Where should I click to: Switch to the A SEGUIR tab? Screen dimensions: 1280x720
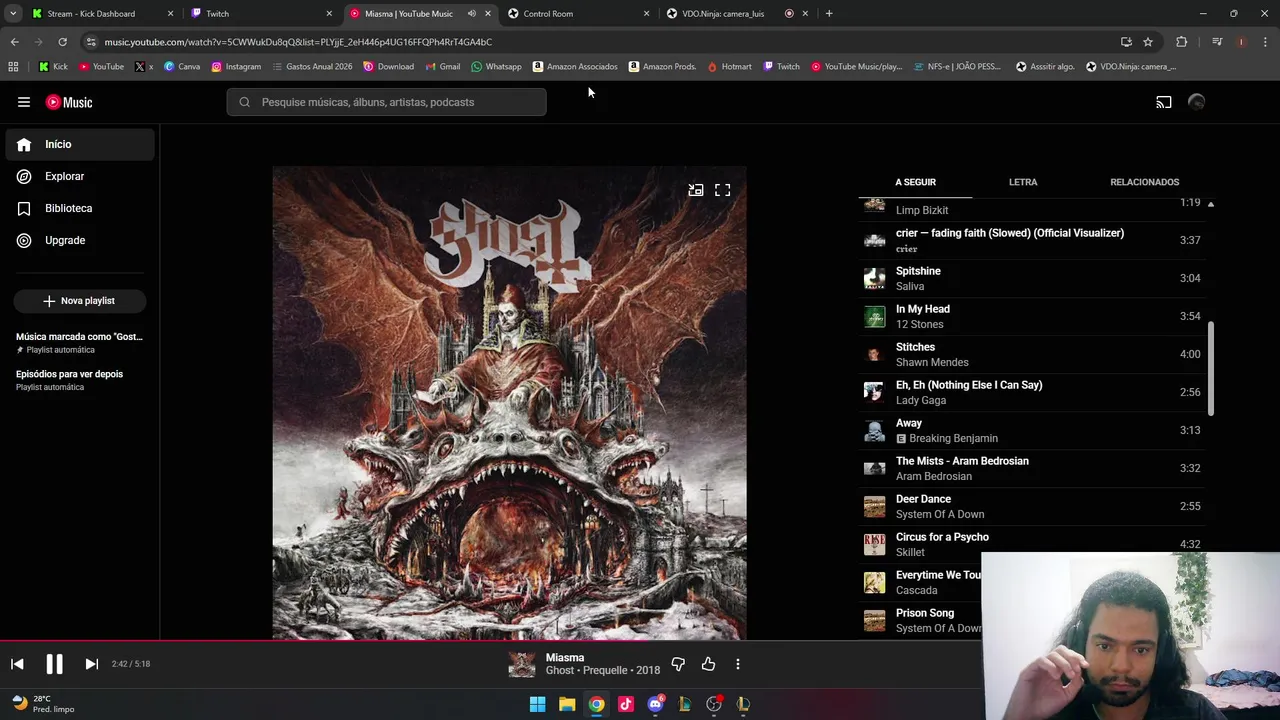coord(915,182)
